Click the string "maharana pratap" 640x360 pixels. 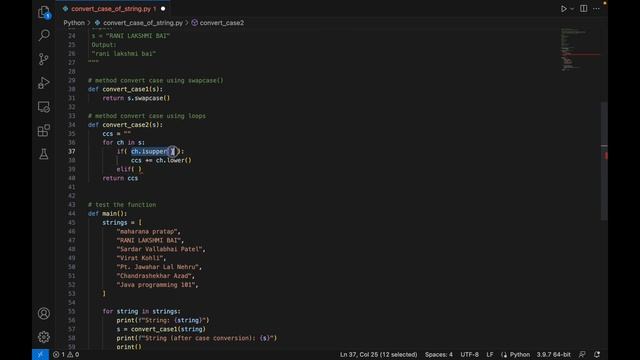[147, 231]
